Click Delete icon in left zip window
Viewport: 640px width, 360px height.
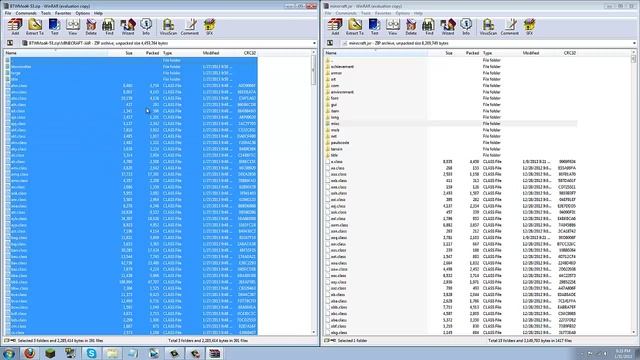(x=91, y=27)
